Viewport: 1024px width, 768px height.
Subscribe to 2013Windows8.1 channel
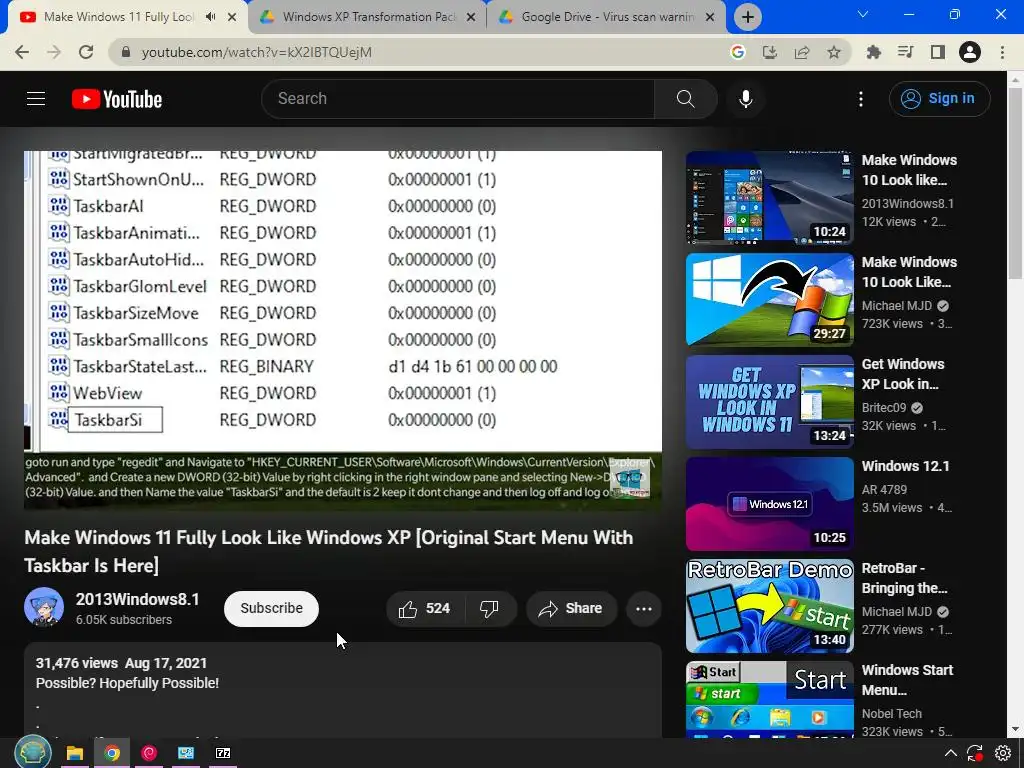271,608
